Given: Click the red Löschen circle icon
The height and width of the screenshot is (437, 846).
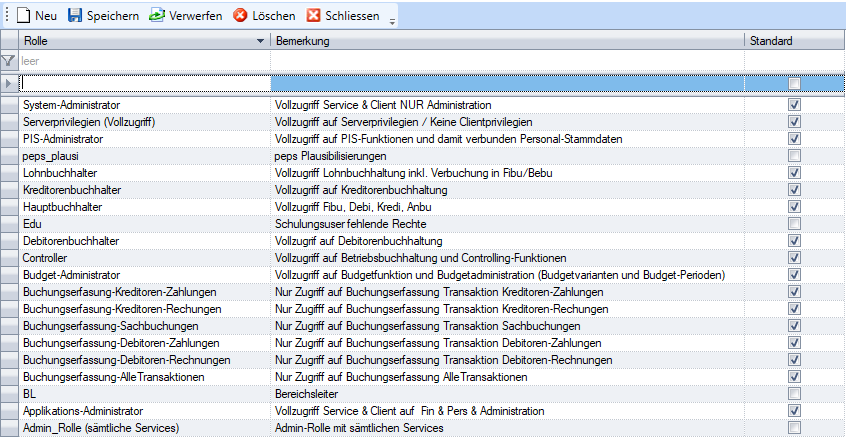Looking at the screenshot, I should pos(240,16).
